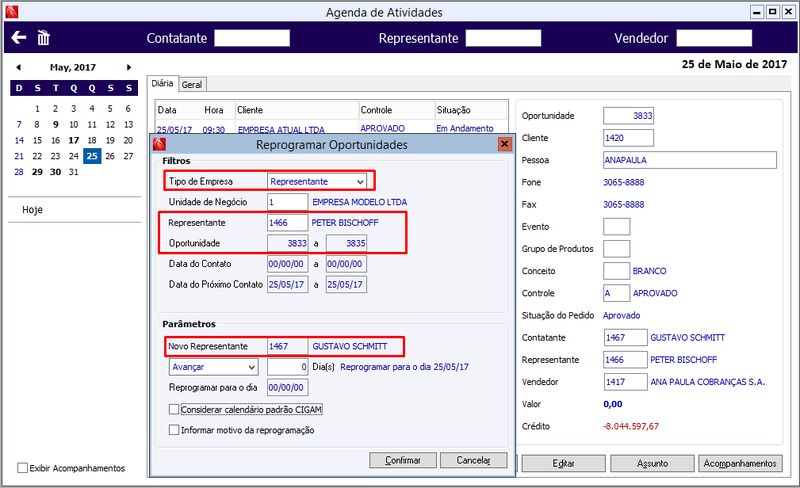The height and width of the screenshot is (488, 800).
Task: Click the back arrow icon in toolbar
Action: pyautogui.click(x=19, y=37)
